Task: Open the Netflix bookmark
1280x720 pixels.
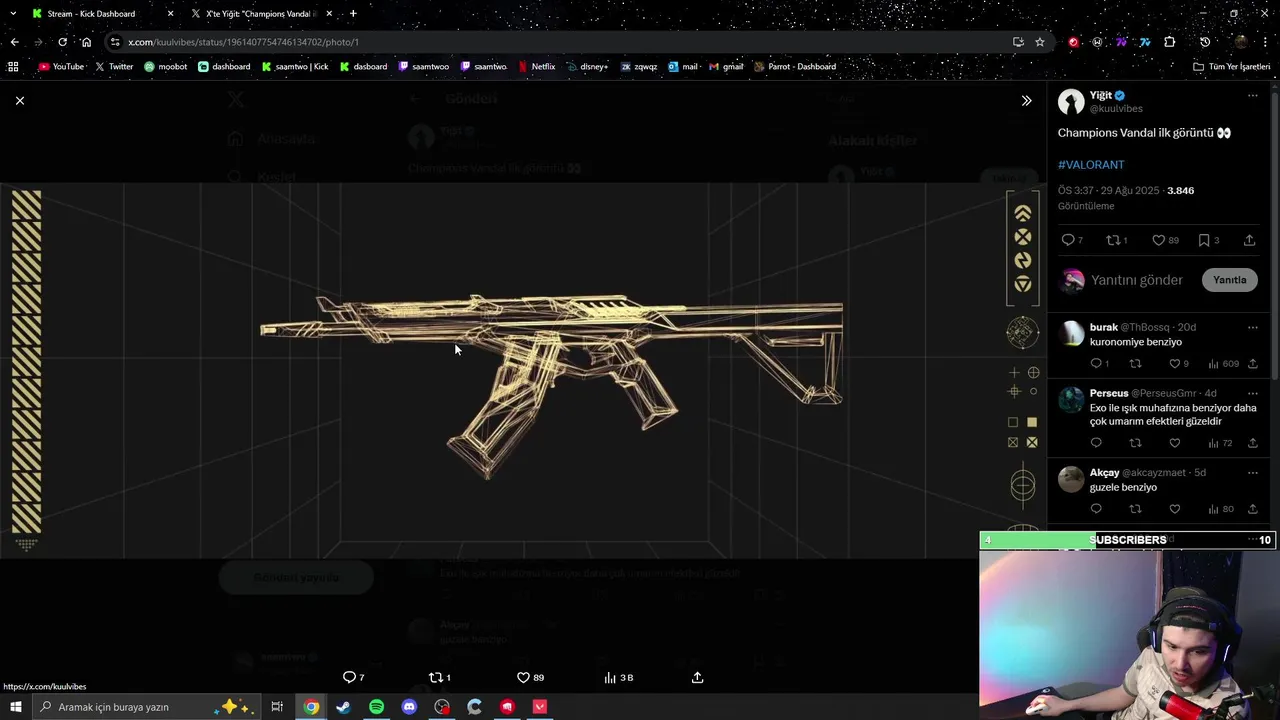Action: [537, 67]
